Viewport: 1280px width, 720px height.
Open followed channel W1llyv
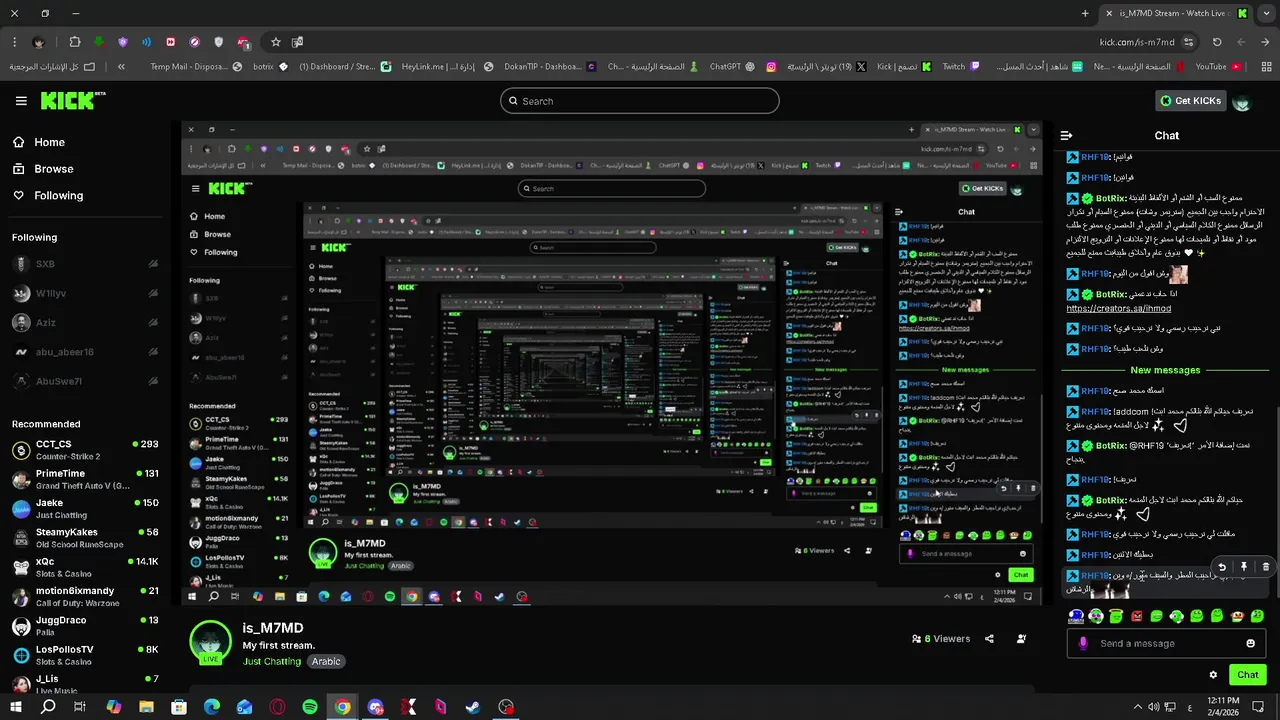[85, 294]
